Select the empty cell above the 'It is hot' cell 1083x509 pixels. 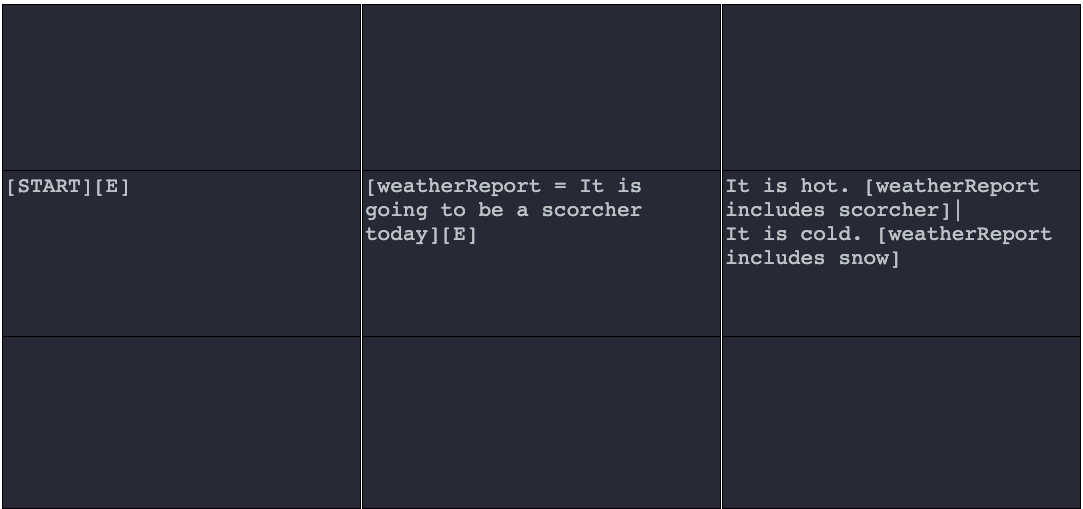901,88
